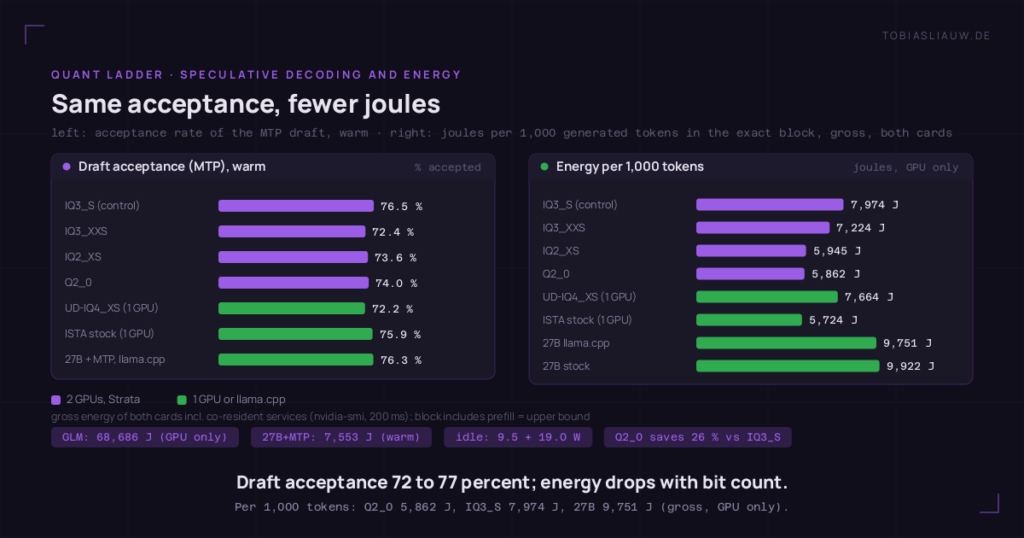Viewport: 1024px width, 538px height.
Task: Select the green 1 GPU or llama.cpp legend swatch
Action: coord(182,400)
